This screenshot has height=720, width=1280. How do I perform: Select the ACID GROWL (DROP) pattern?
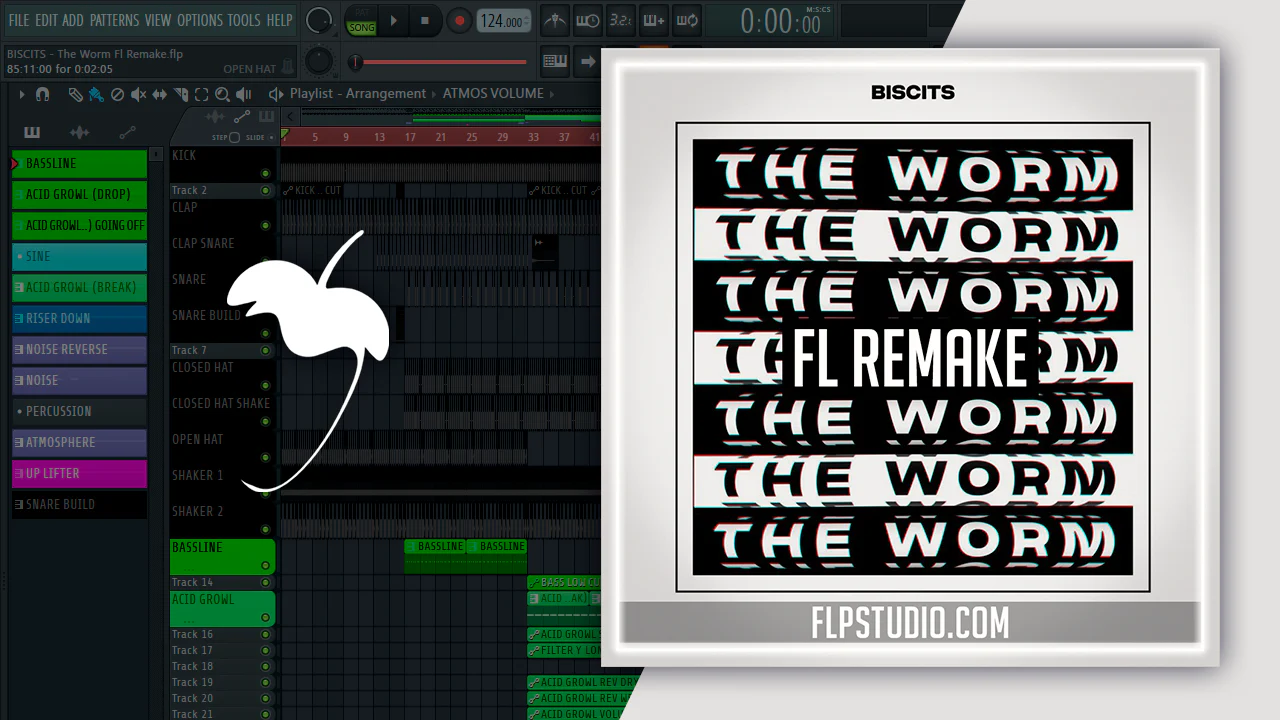[x=79, y=194]
